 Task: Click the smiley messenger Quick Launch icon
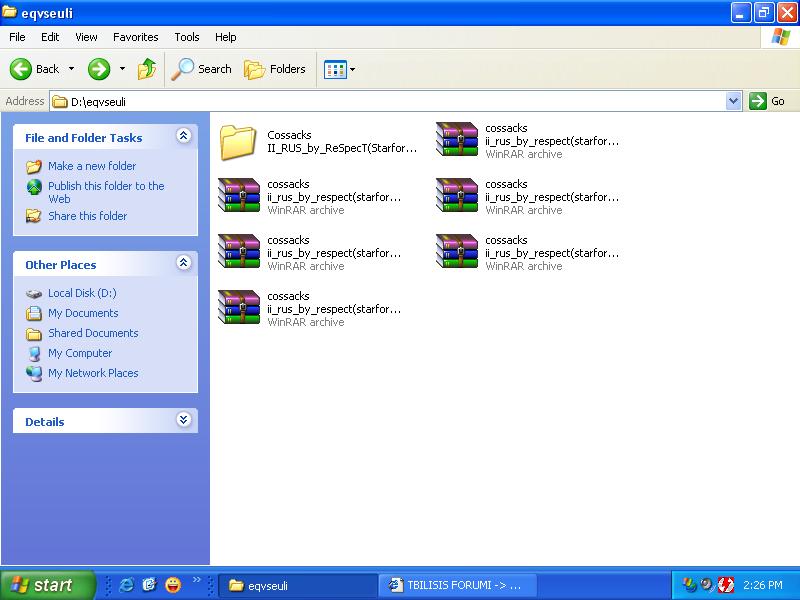[173, 585]
